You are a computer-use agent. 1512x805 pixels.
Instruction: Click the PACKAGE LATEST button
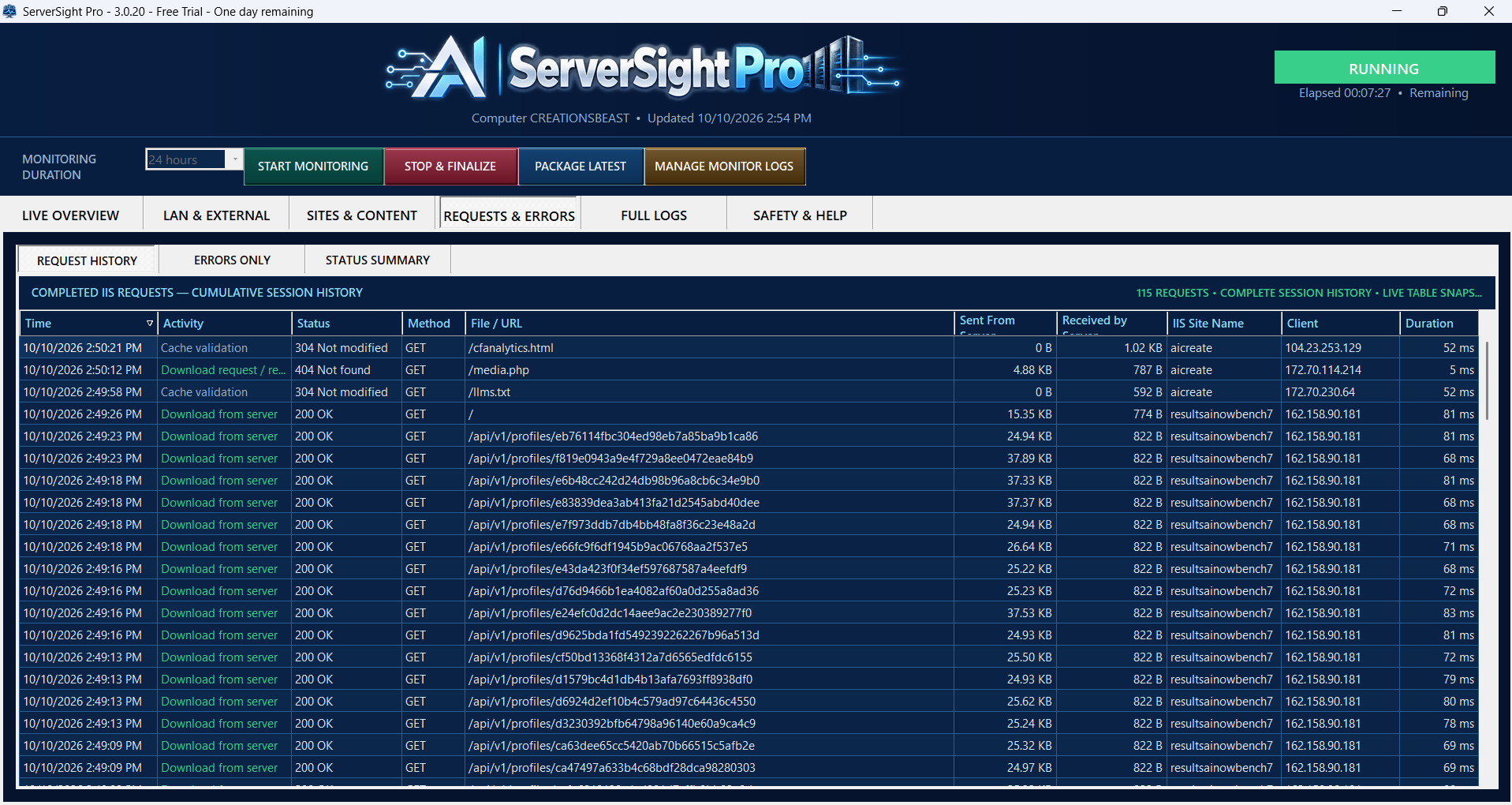(581, 167)
